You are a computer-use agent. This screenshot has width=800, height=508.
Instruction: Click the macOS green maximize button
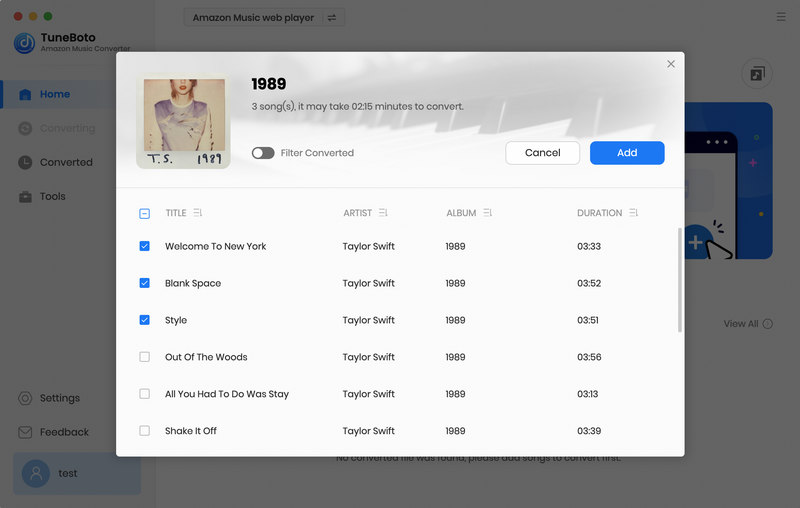pyautogui.click(x=48, y=16)
